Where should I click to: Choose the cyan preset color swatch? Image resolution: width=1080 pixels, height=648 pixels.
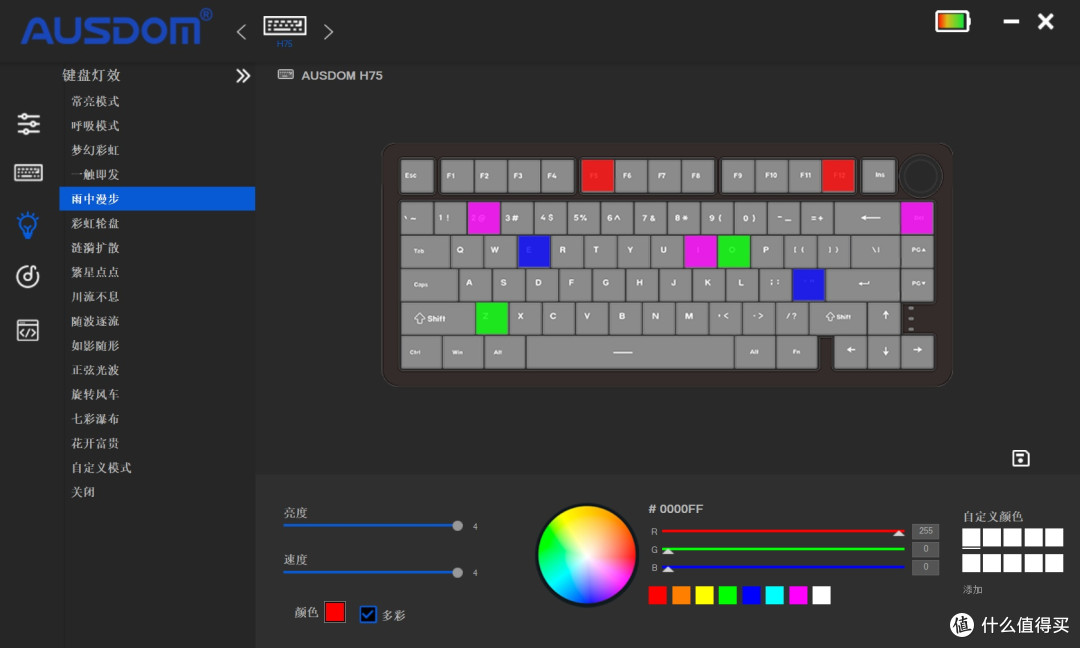tap(775, 595)
